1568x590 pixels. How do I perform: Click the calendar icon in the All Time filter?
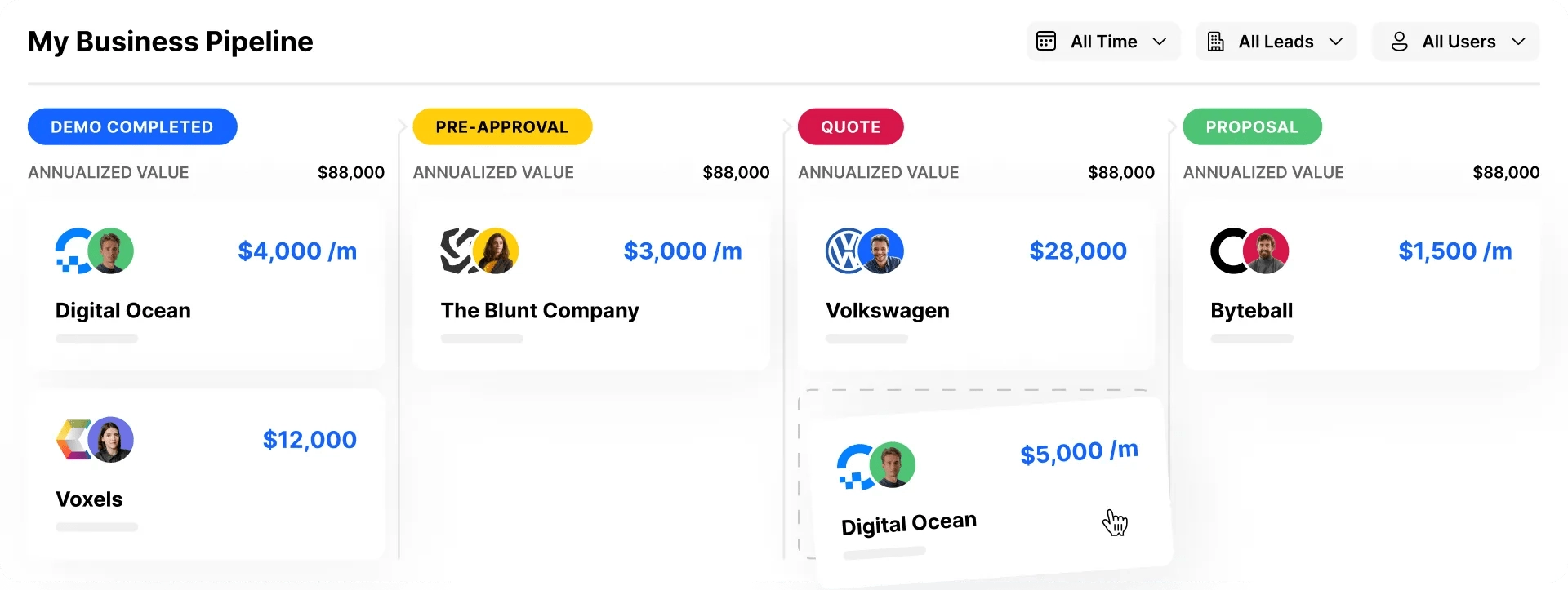(x=1046, y=41)
